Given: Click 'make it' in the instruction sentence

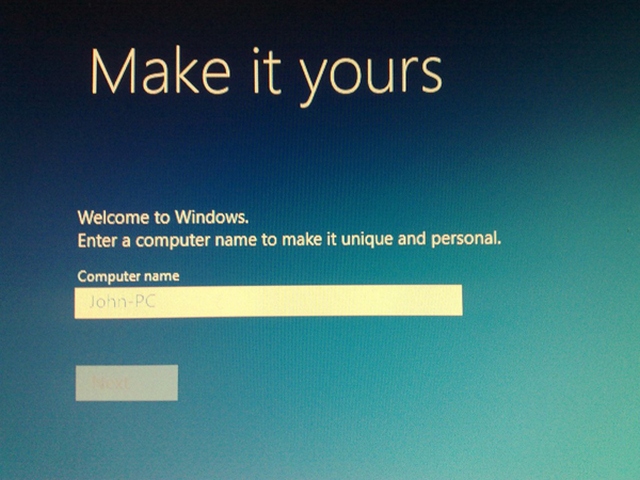Looking at the screenshot, I should coord(336,240).
